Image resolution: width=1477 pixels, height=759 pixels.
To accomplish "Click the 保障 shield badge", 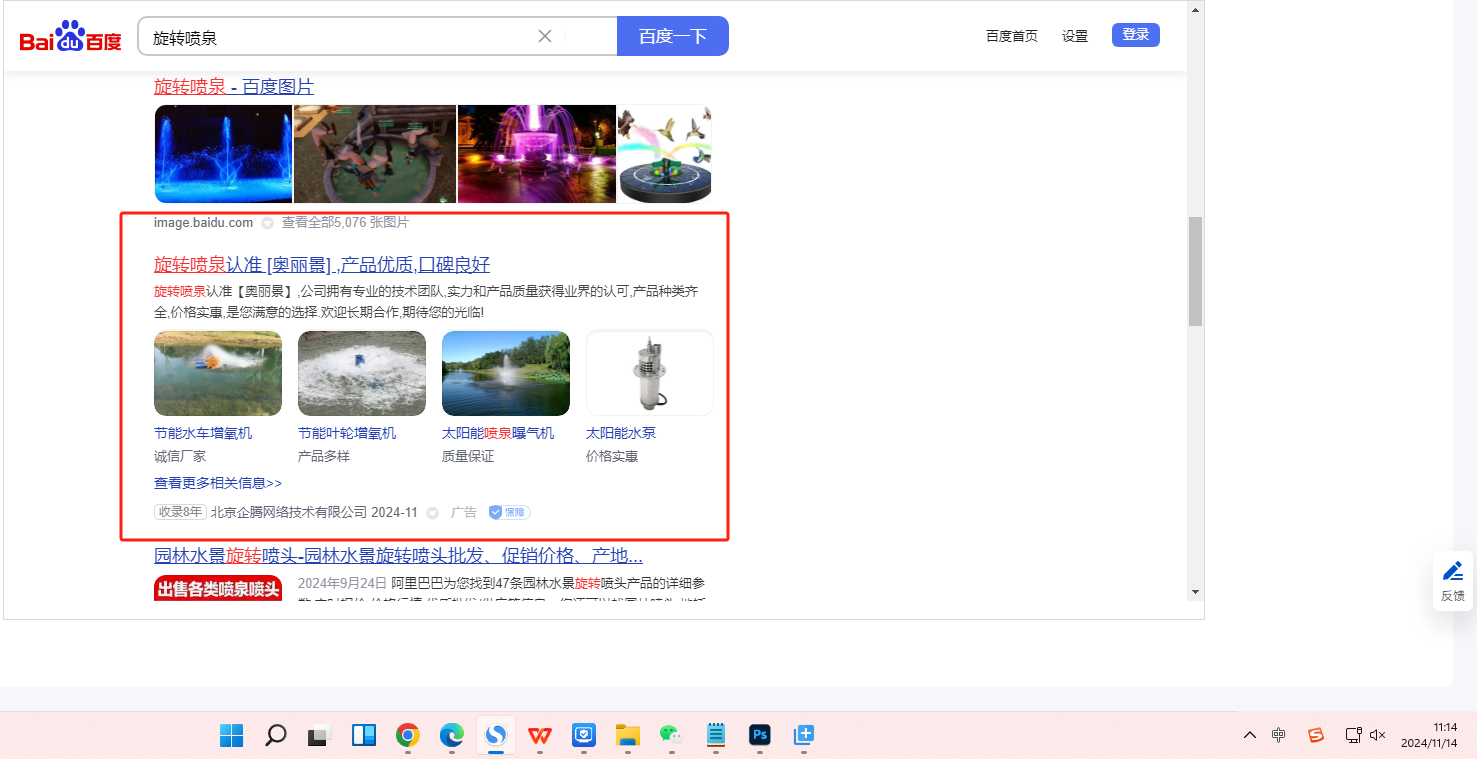I will [509, 512].
